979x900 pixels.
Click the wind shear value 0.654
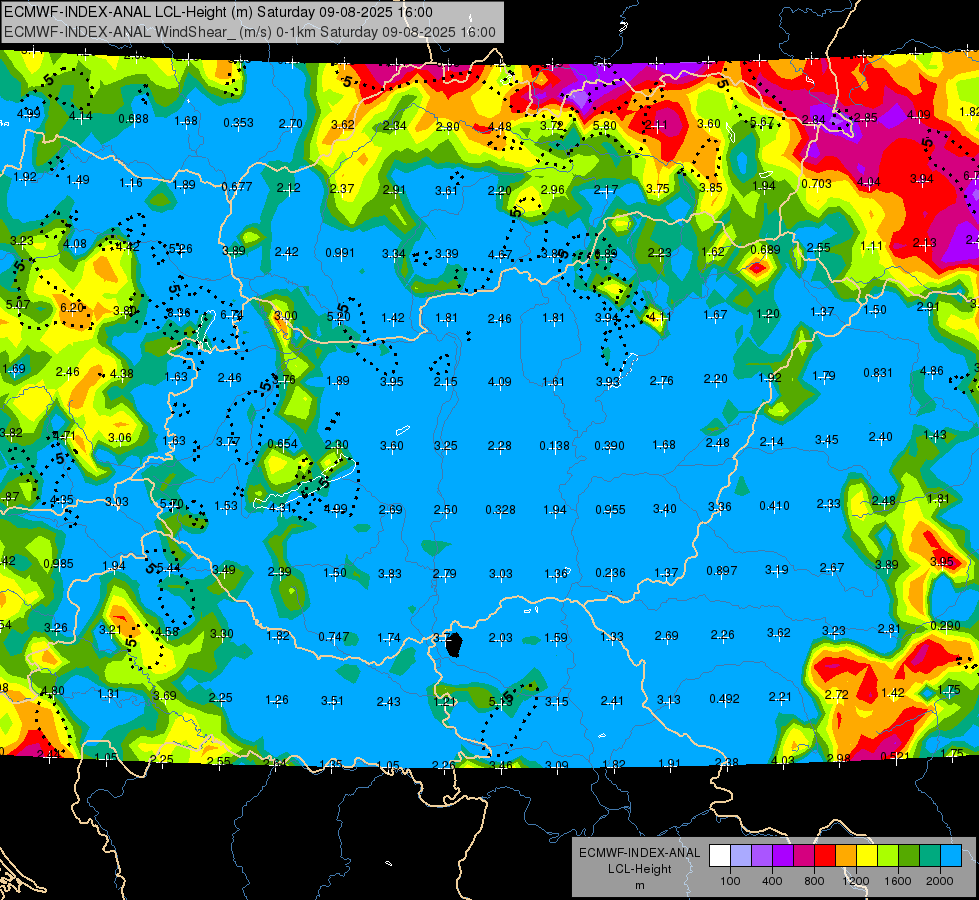click(x=282, y=443)
